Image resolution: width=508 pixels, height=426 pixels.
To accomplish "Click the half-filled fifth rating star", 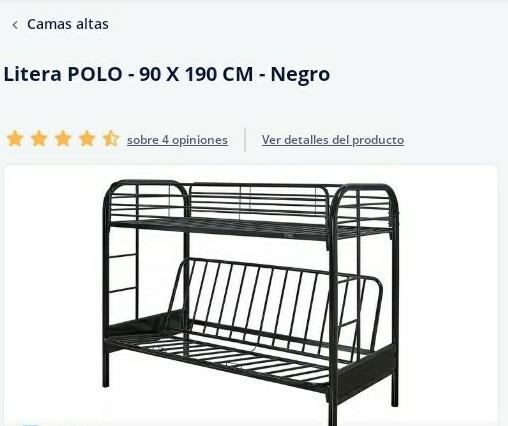I will [x=111, y=139].
